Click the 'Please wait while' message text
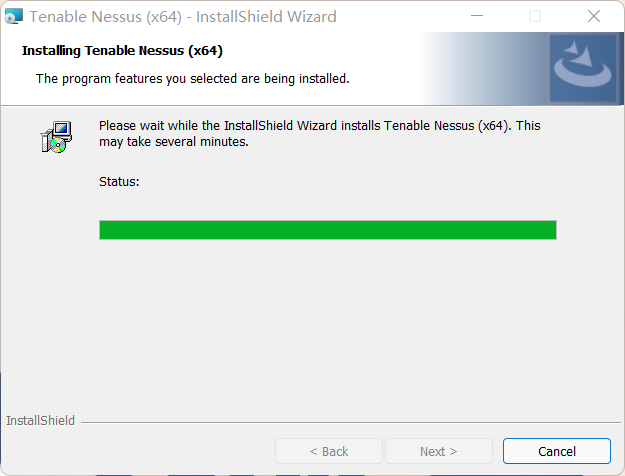This screenshot has width=625, height=476. coord(320,126)
